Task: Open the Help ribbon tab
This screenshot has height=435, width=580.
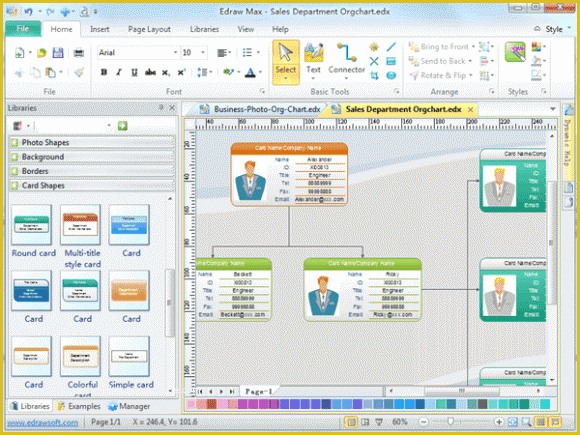Action: coord(280,29)
